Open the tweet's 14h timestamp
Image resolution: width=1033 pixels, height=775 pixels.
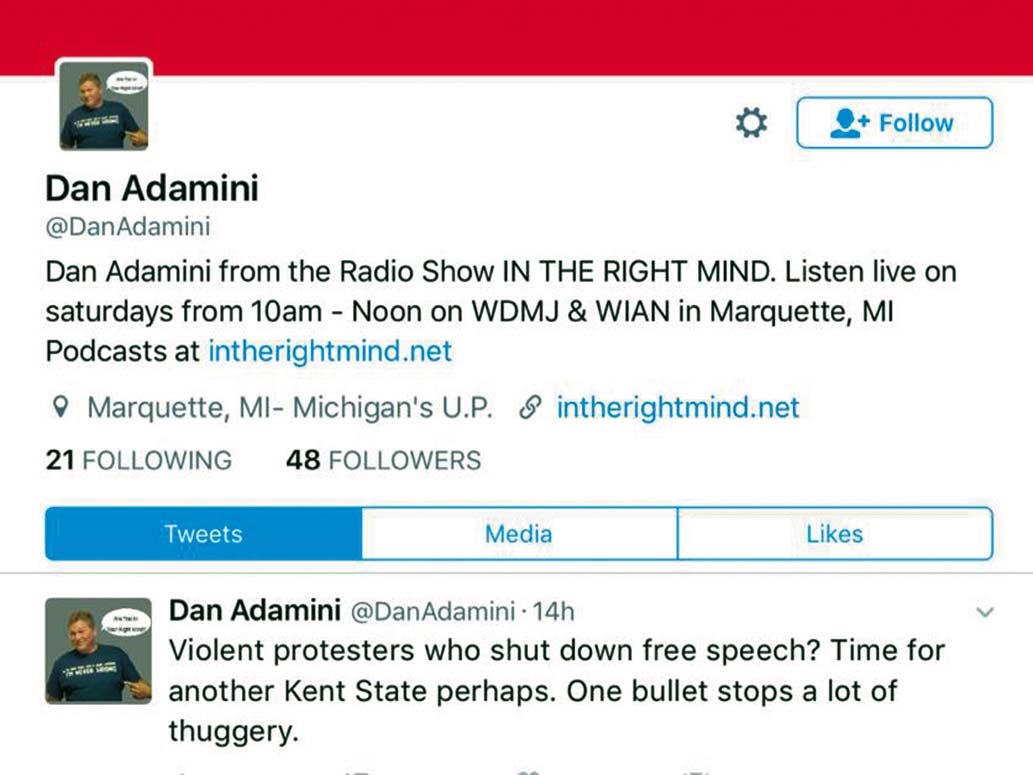click(553, 612)
